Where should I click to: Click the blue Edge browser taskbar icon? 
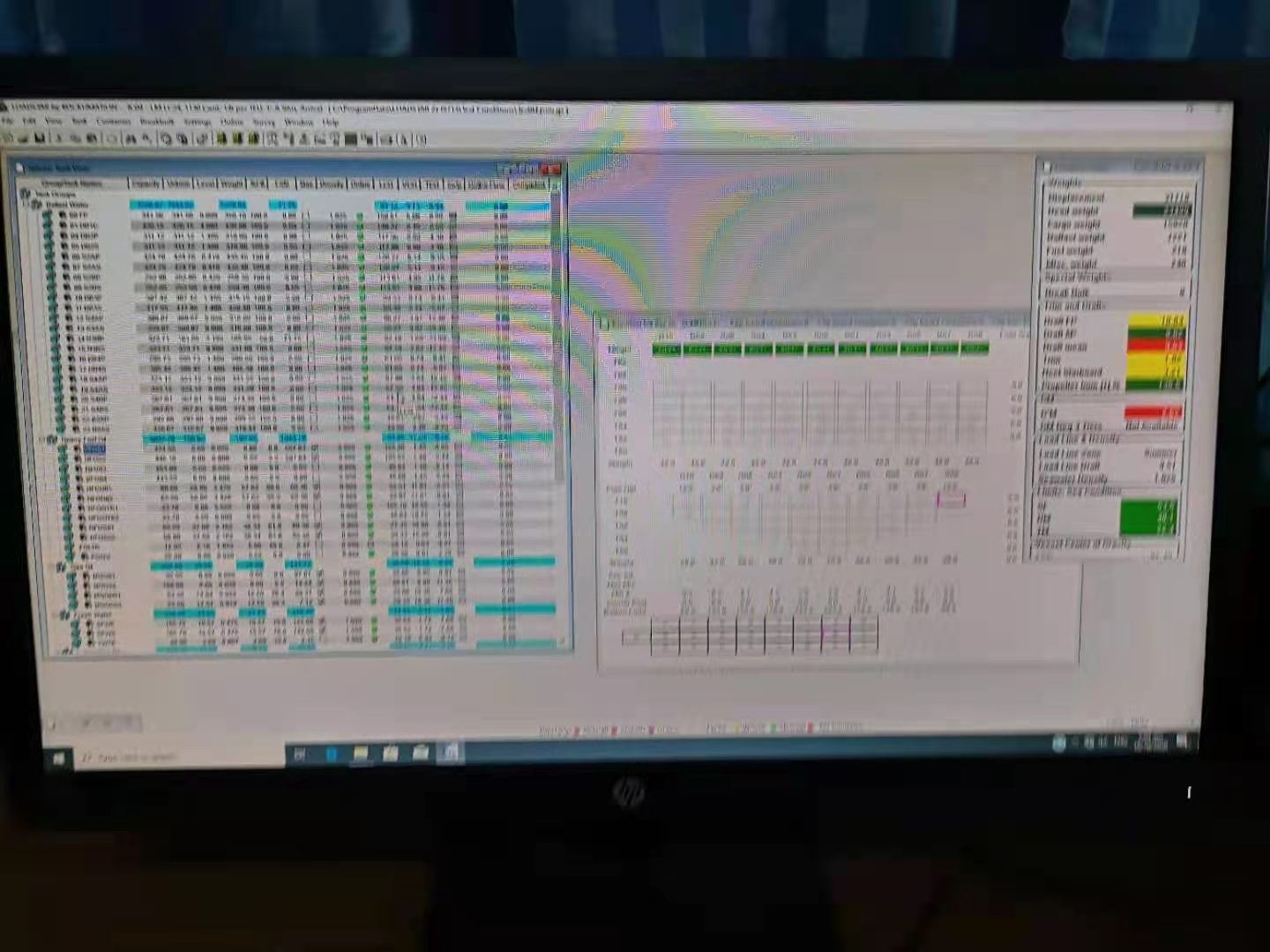click(x=332, y=754)
